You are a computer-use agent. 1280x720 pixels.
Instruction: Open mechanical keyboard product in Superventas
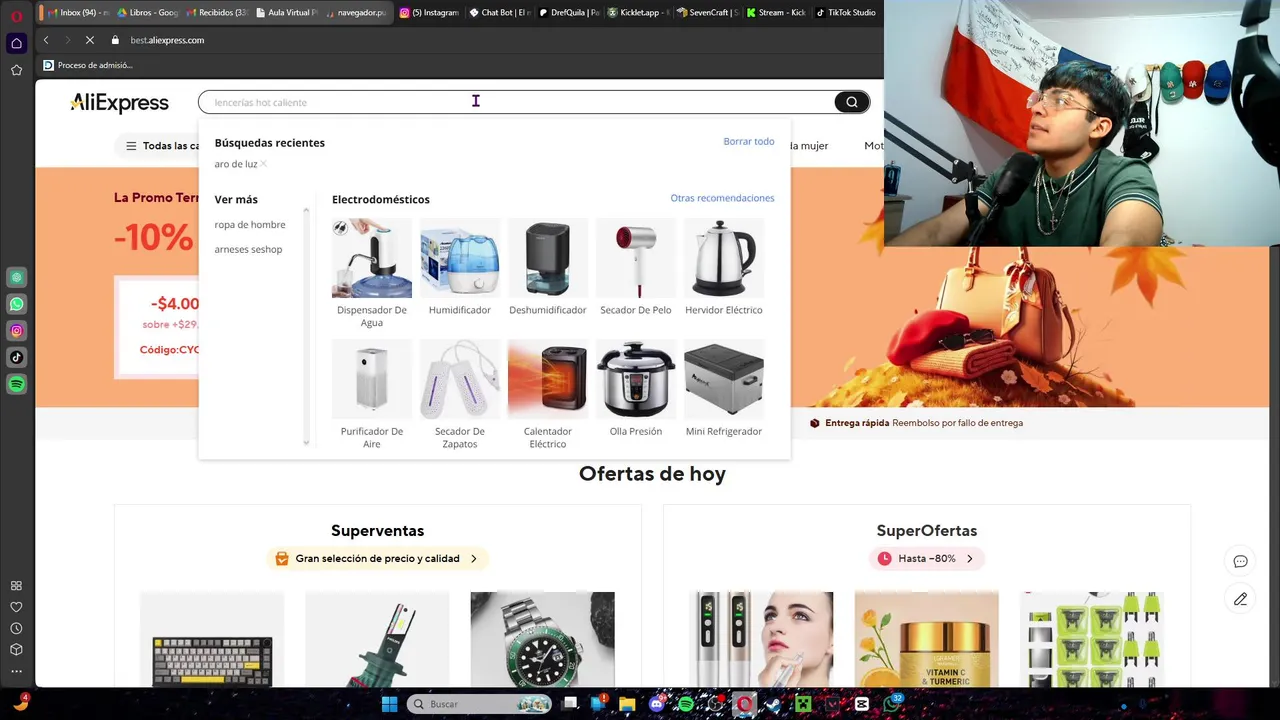tap(212, 639)
